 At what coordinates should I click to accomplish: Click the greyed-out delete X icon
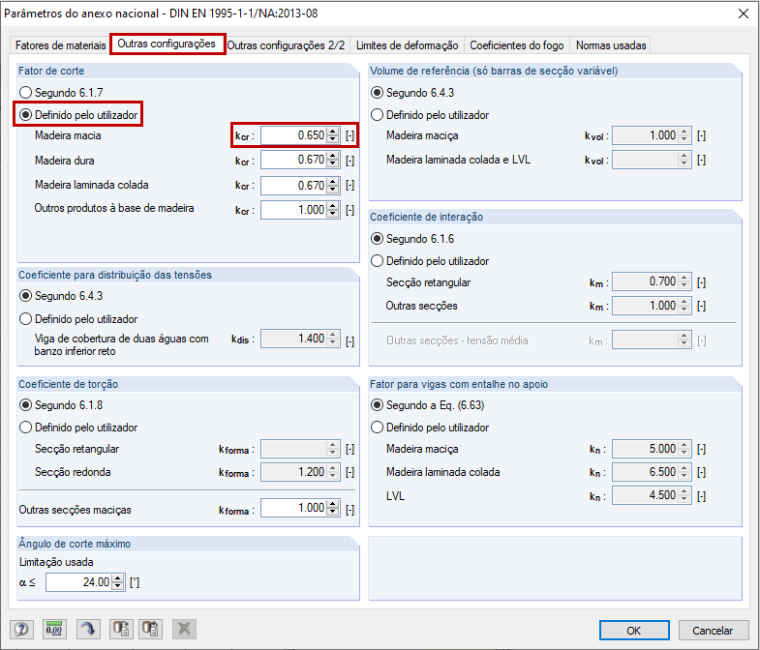tap(184, 629)
